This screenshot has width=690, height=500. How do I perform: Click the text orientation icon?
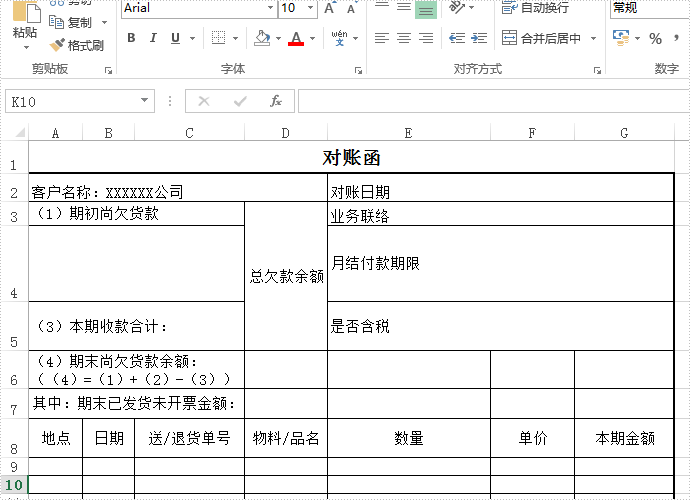pos(457,7)
